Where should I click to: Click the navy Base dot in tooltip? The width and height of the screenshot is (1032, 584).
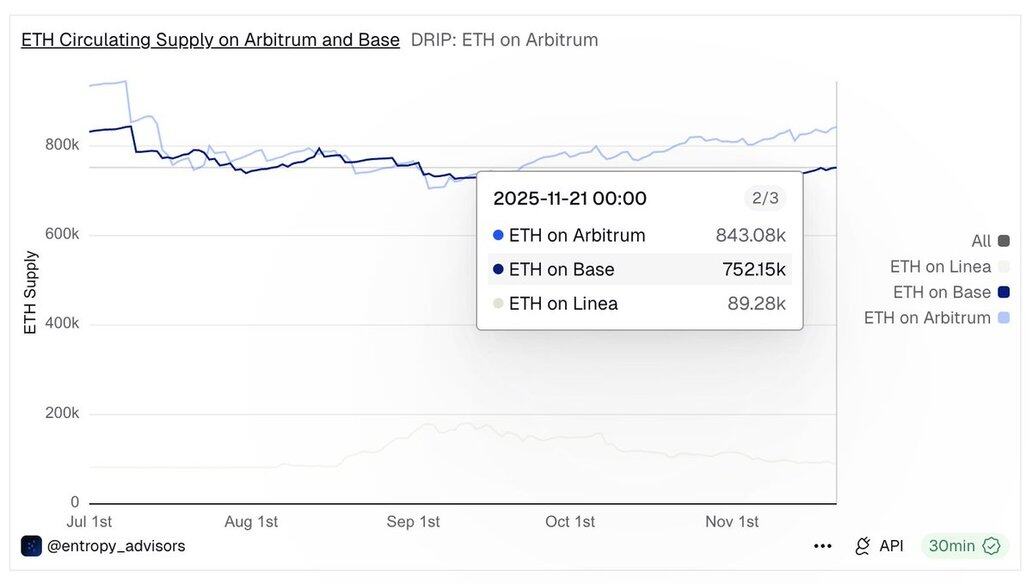[x=498, y=270]
